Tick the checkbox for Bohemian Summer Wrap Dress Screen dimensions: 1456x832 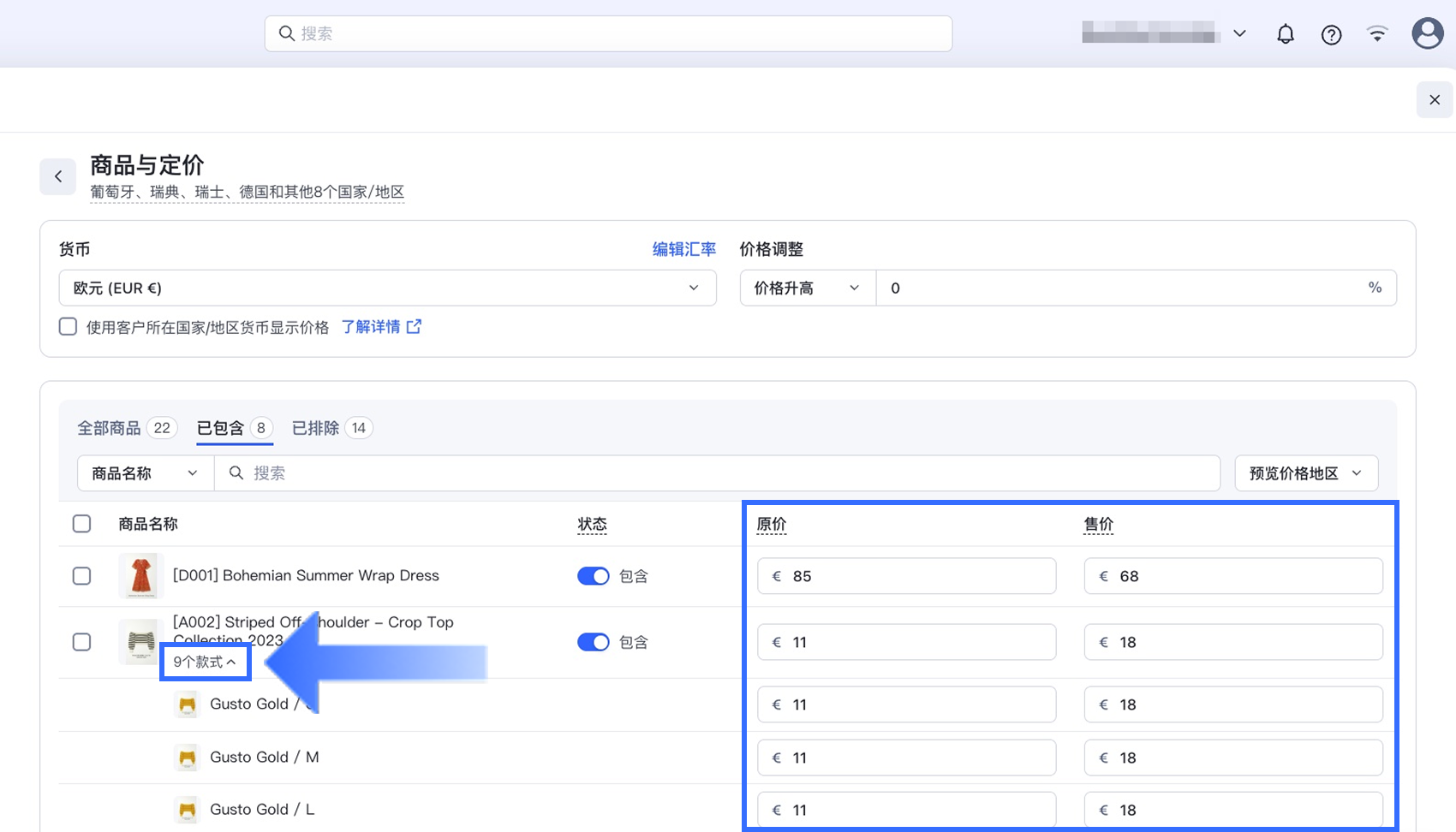pyautogui.click(x=81, y=576)
